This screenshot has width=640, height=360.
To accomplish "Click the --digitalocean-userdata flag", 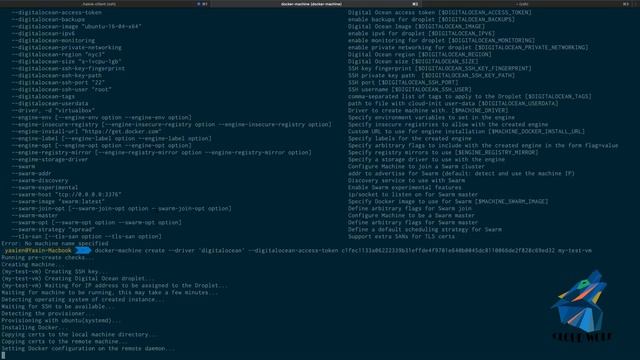I will 50,103.
